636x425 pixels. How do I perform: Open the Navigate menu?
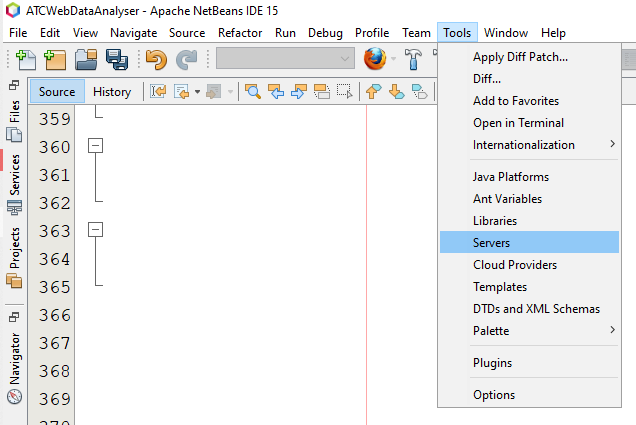(133, 33)
